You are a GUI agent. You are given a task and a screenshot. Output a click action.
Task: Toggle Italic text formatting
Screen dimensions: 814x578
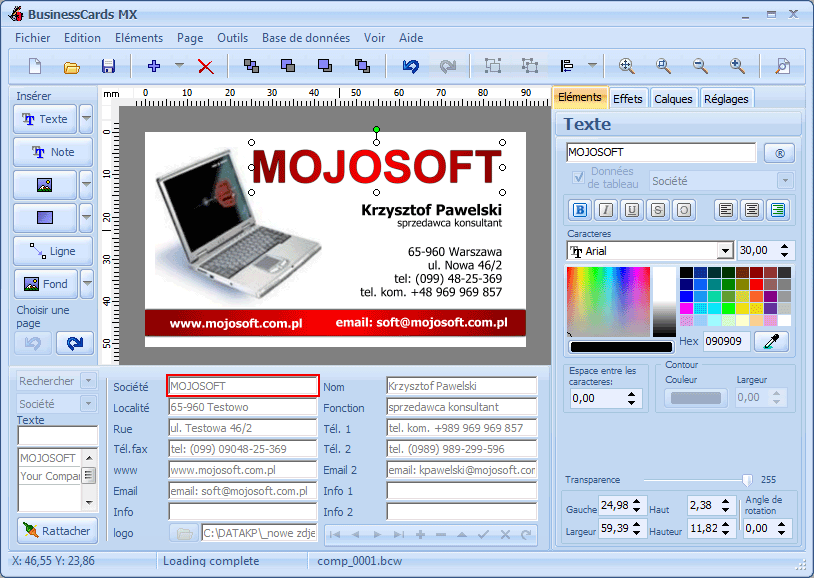606,210
